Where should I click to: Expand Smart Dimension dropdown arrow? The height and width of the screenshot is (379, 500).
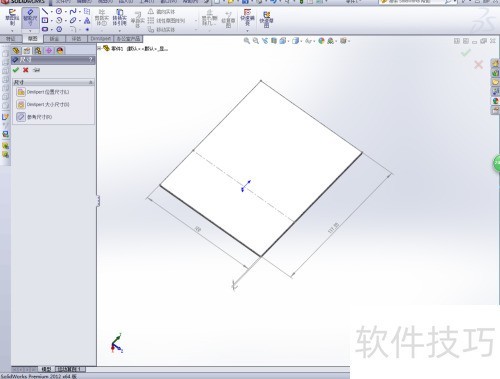(30, 30)
